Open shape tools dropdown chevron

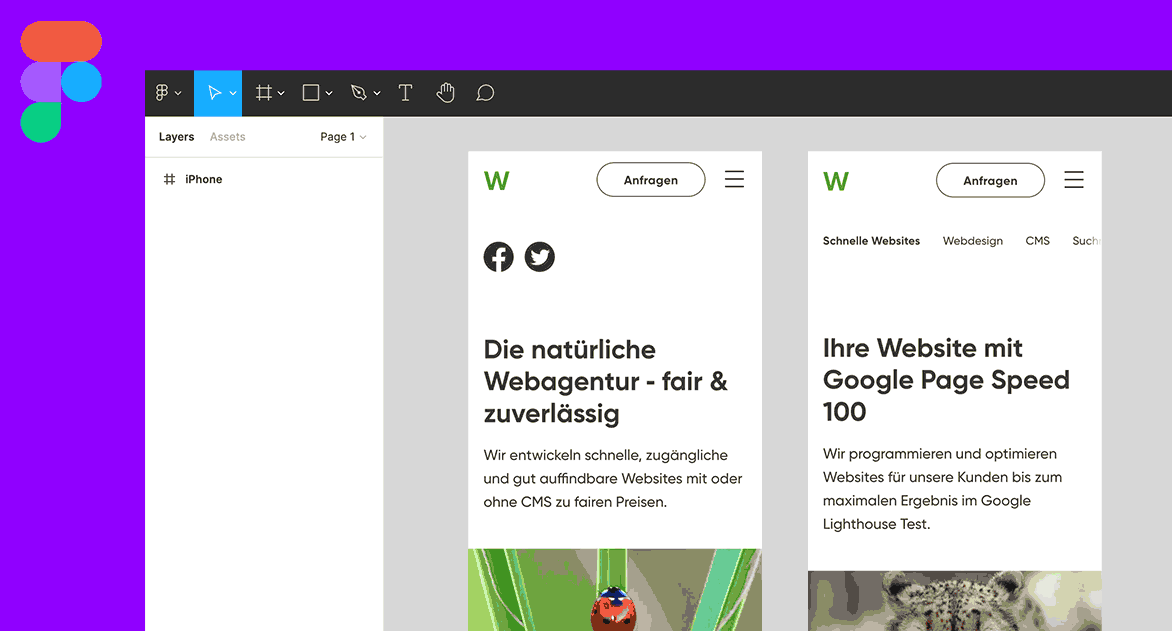click(329, 93)
